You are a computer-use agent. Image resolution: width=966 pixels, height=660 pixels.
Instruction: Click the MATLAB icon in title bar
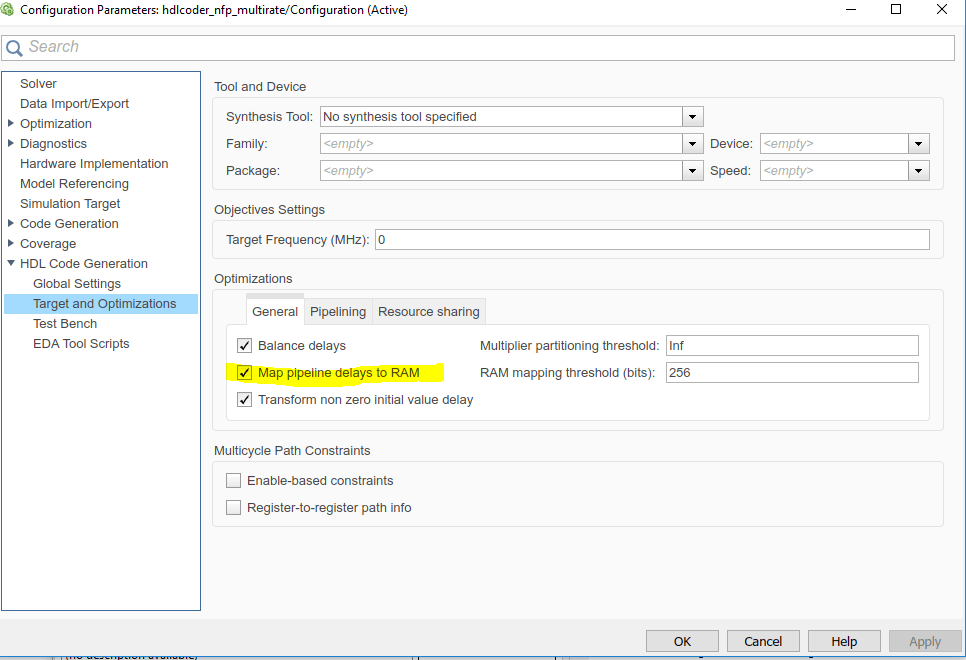(7, 9)
